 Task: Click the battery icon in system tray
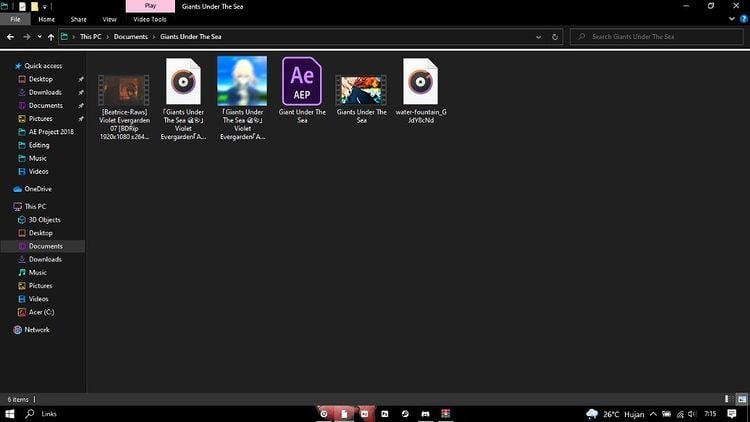click(x=666, y=414)
